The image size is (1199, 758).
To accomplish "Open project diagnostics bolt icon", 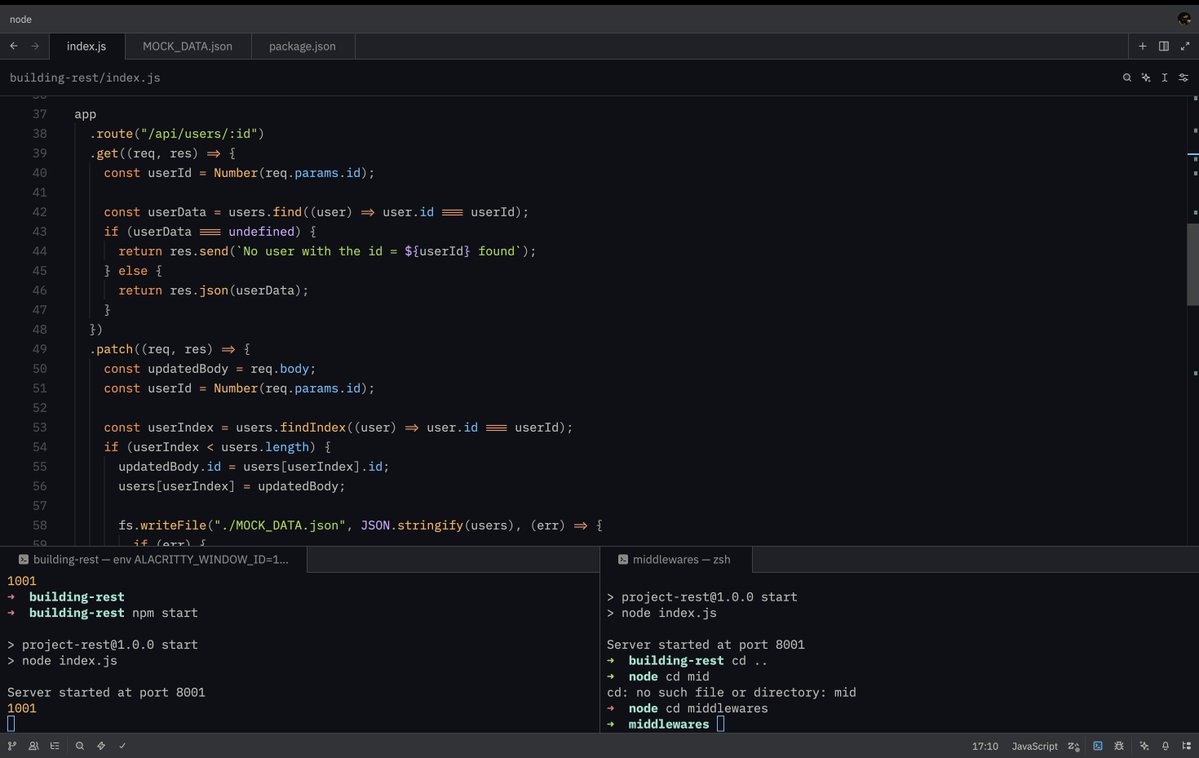I will [101, 746].
